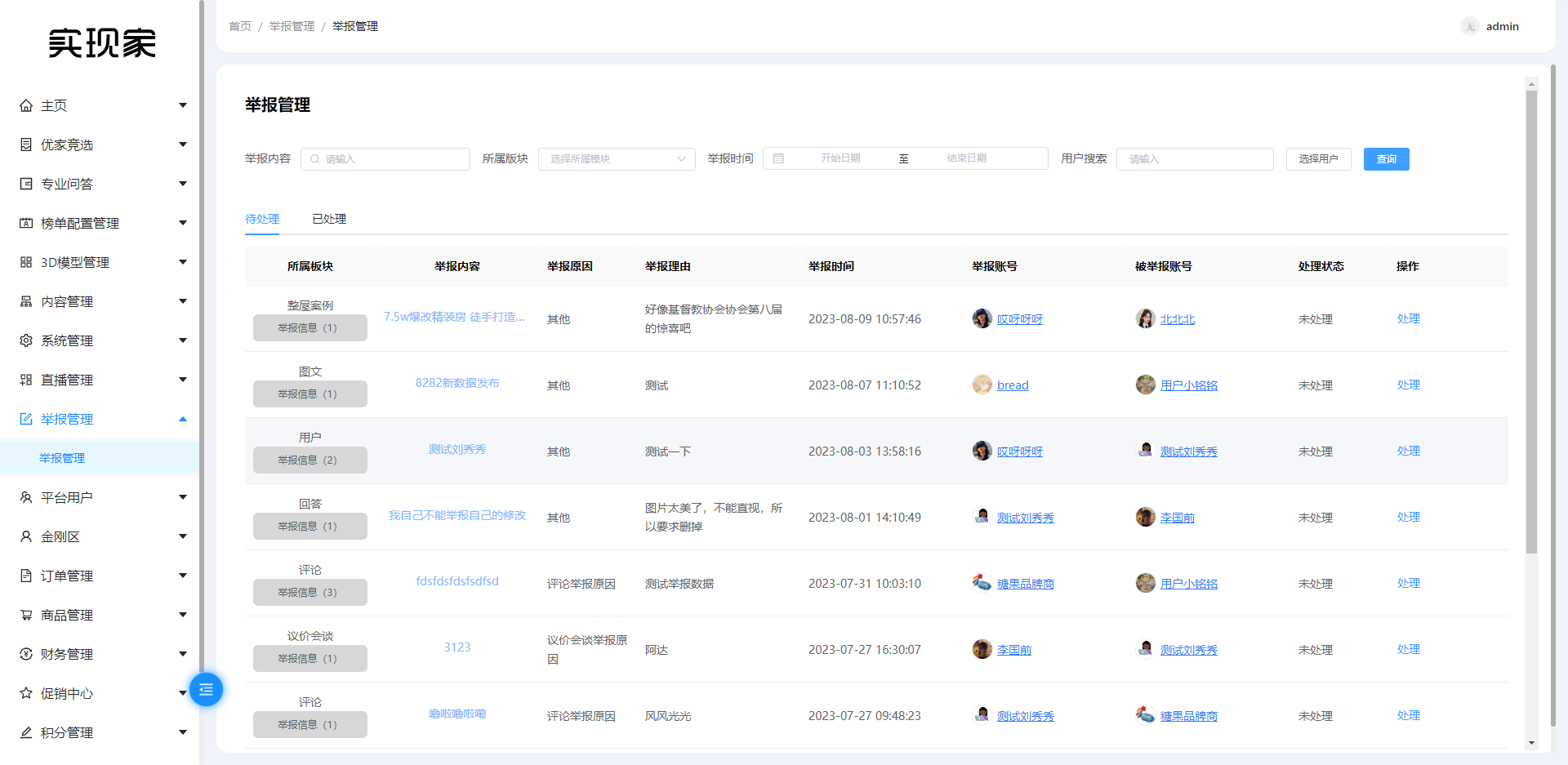This screenshot has height=765, width=1568.
Task: Click the scrollbar down arrow
Action: (1531, 743)
